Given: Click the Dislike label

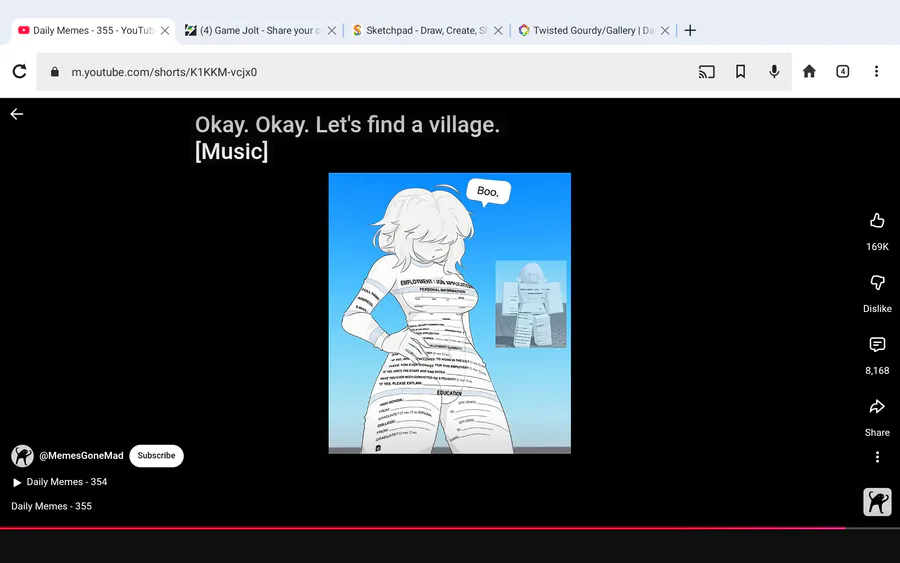Looking at the screenshot, I should (x=877, y=309).
